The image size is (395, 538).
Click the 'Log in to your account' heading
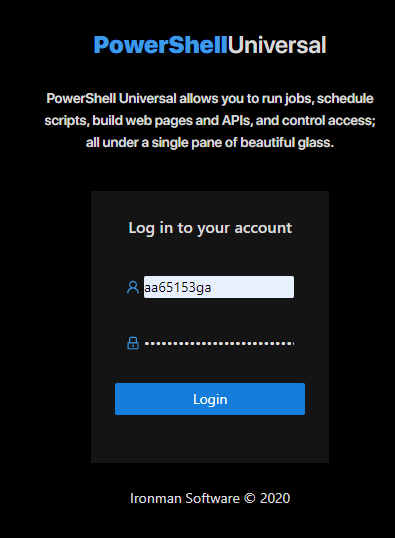(x=210, y=228)
